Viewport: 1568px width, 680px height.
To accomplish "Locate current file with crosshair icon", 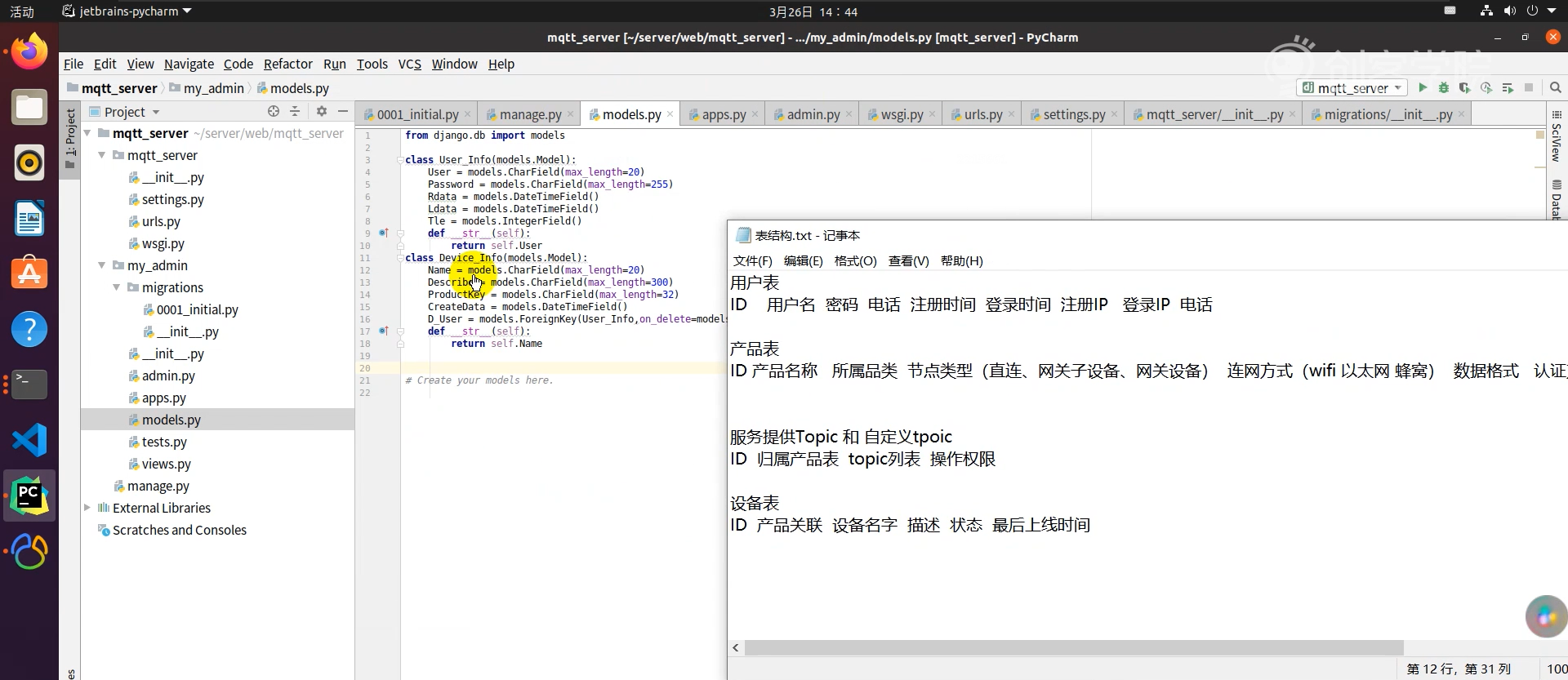I will (274, 111).
